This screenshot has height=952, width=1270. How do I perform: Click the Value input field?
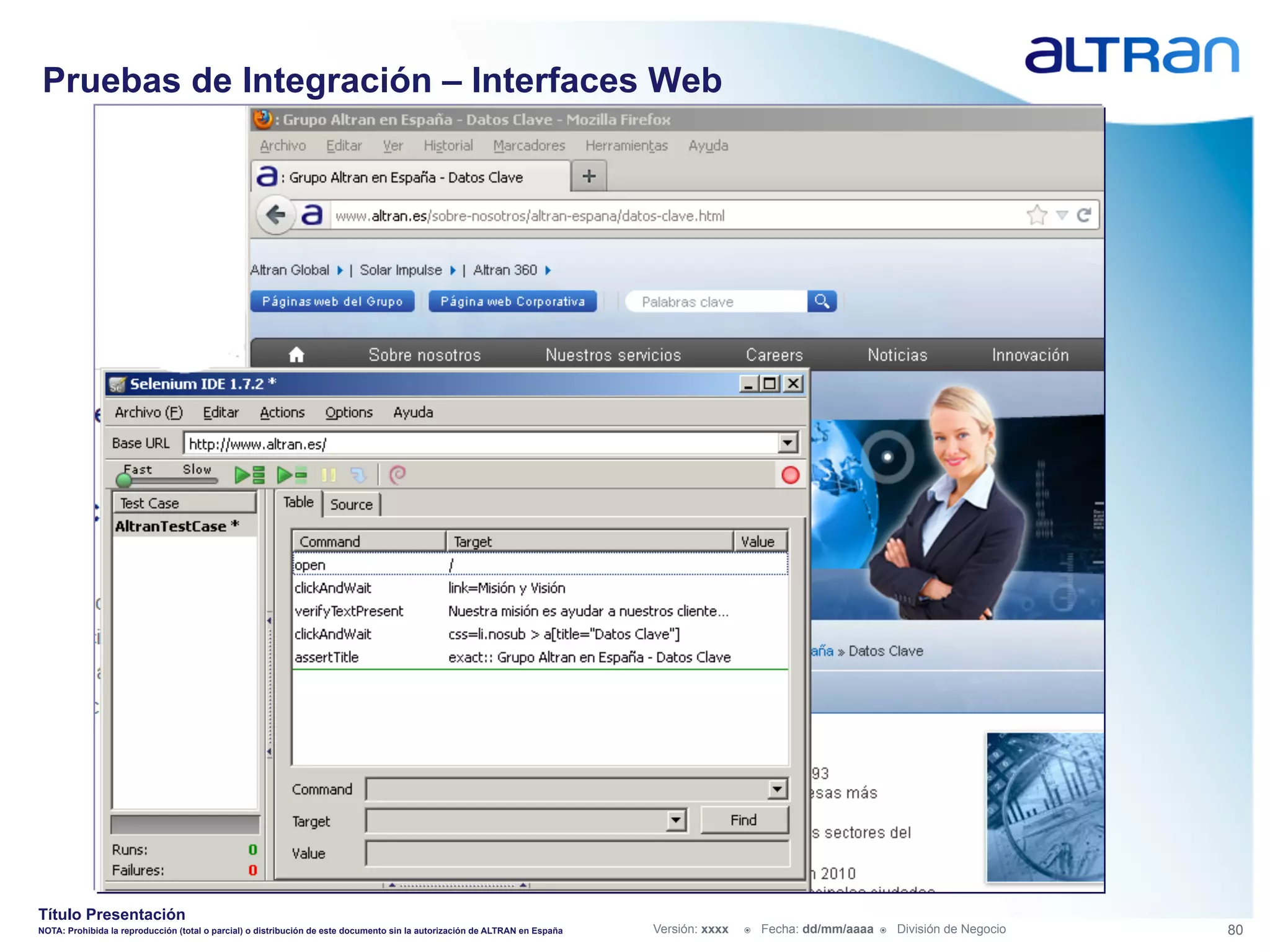pos(577,853)
